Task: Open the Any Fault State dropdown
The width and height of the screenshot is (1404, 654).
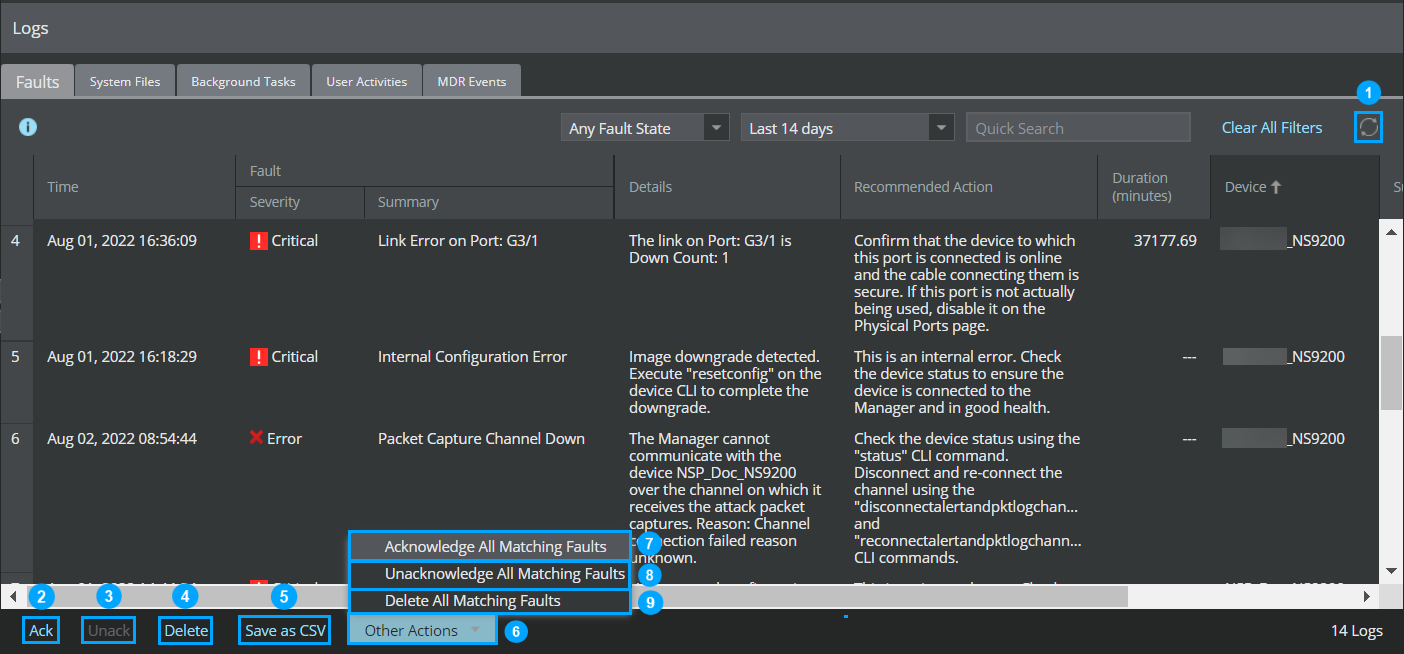Action: pyautogui.click(x=645, y=128)
